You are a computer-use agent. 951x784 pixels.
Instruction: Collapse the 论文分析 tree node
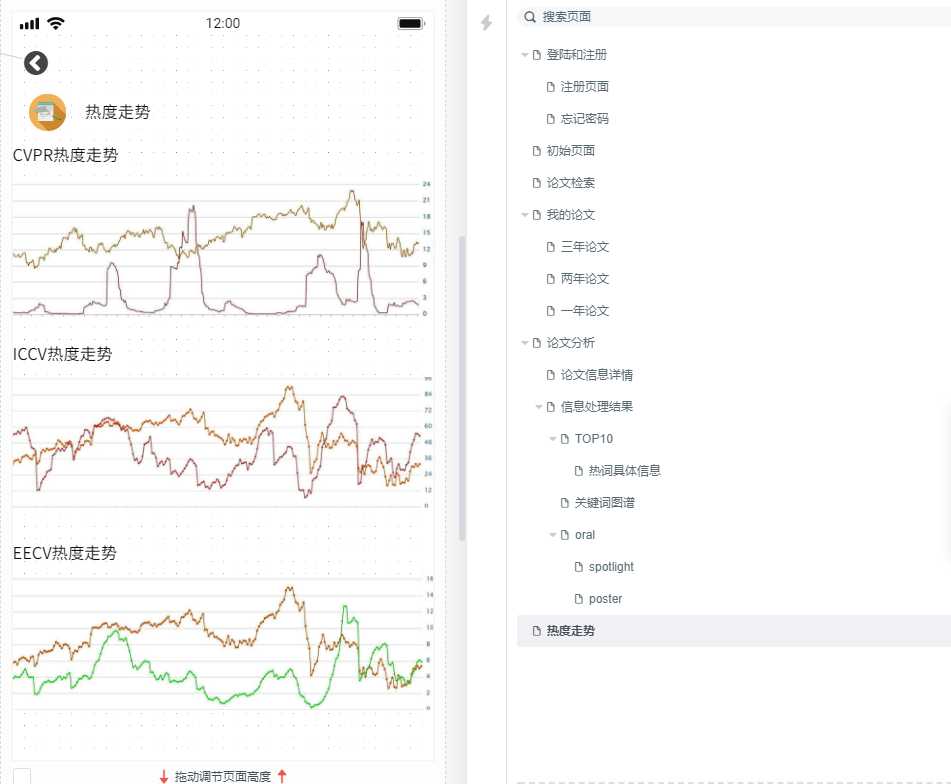point(525,343)
